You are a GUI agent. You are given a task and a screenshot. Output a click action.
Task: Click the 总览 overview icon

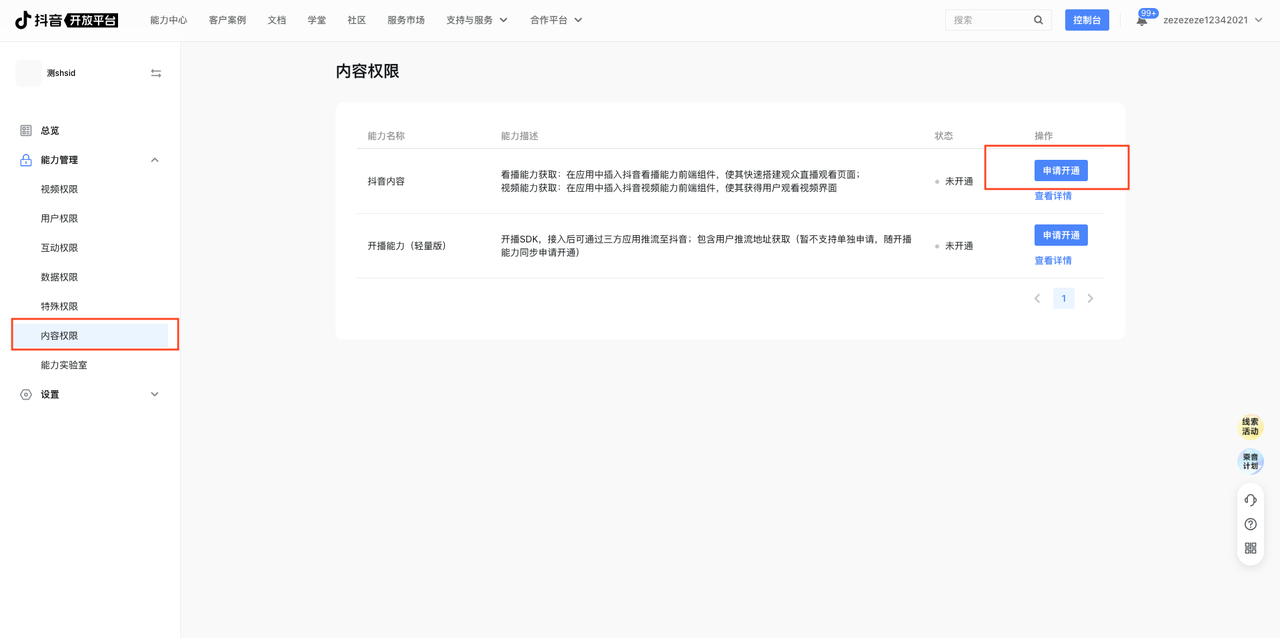pos(26,130)
